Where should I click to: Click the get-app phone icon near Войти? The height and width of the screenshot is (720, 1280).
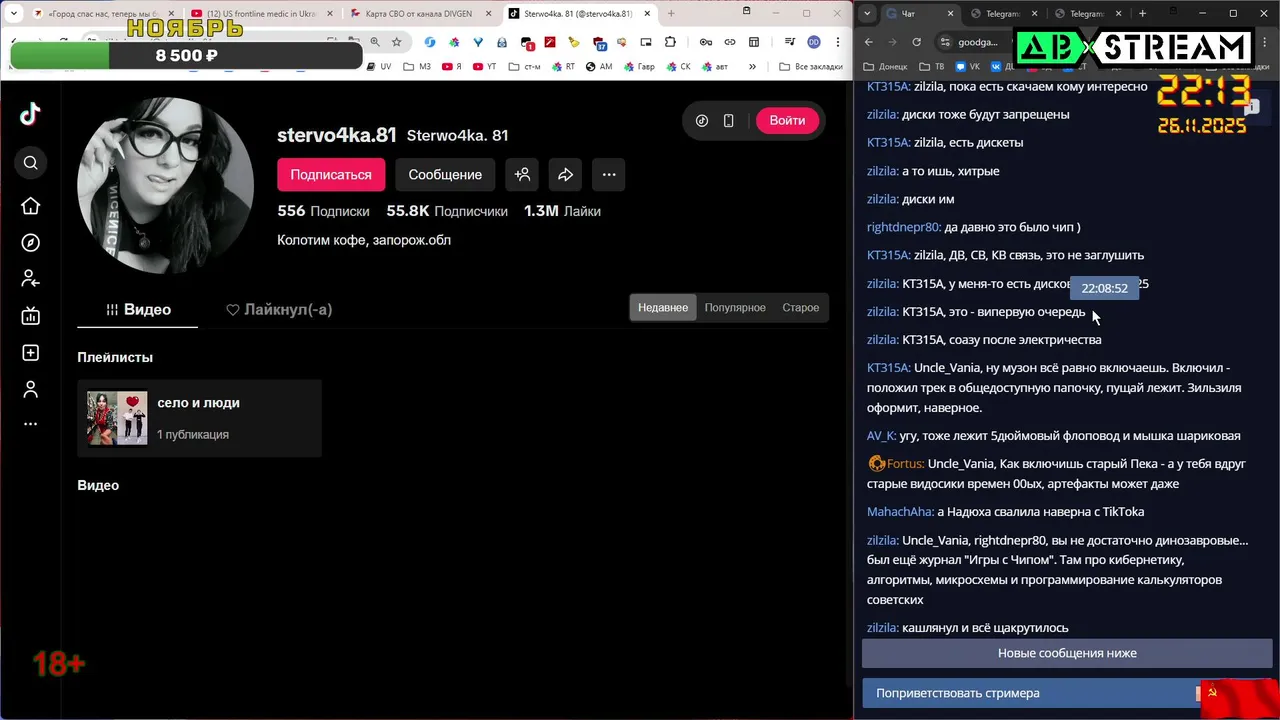[x=728, y=120]
